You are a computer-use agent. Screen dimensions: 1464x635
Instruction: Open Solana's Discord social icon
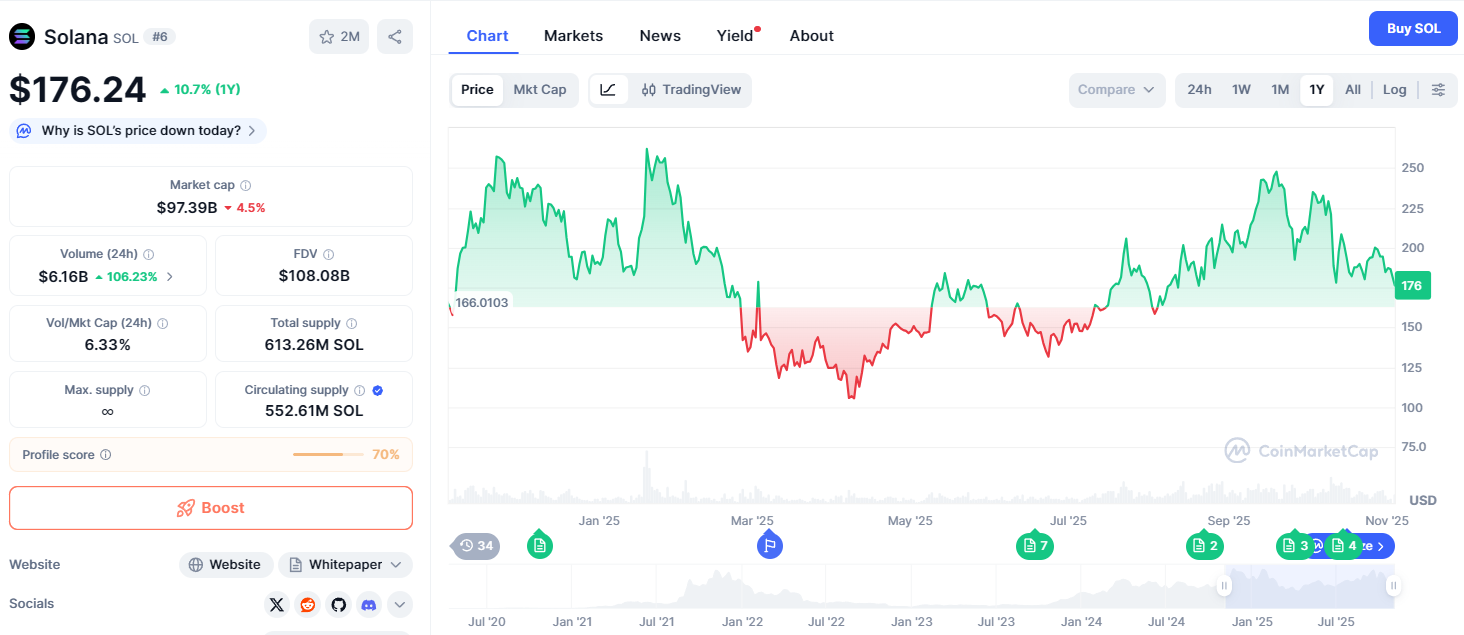pos(369,604)
